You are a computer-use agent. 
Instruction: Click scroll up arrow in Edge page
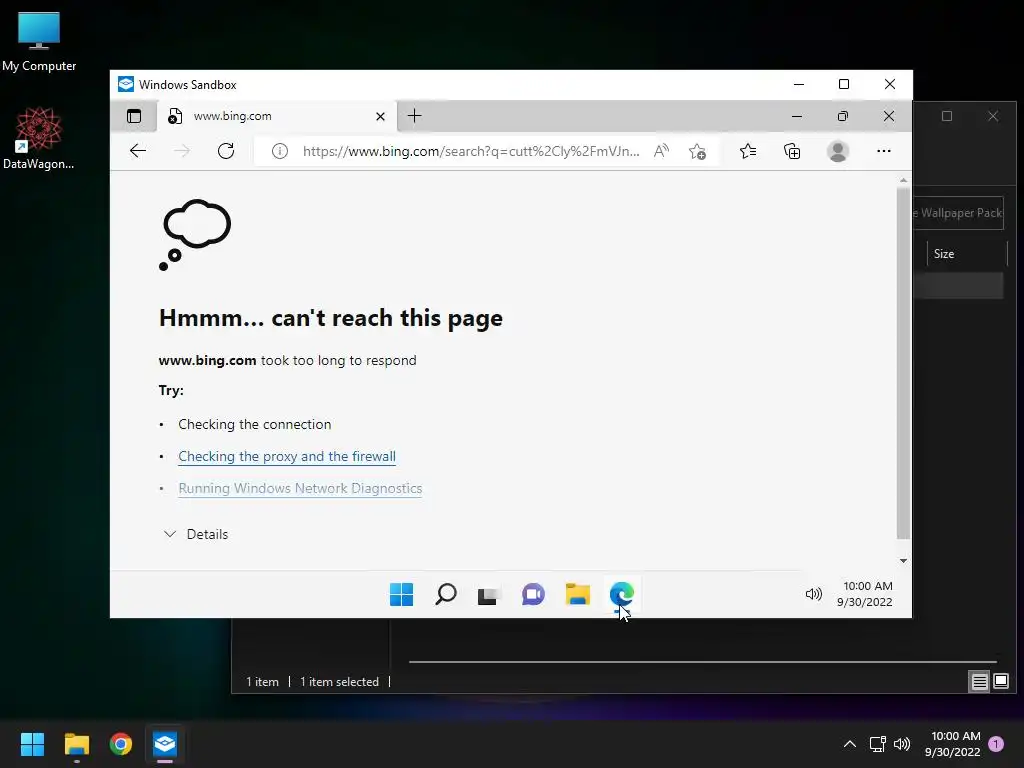(x=903, y=180)
